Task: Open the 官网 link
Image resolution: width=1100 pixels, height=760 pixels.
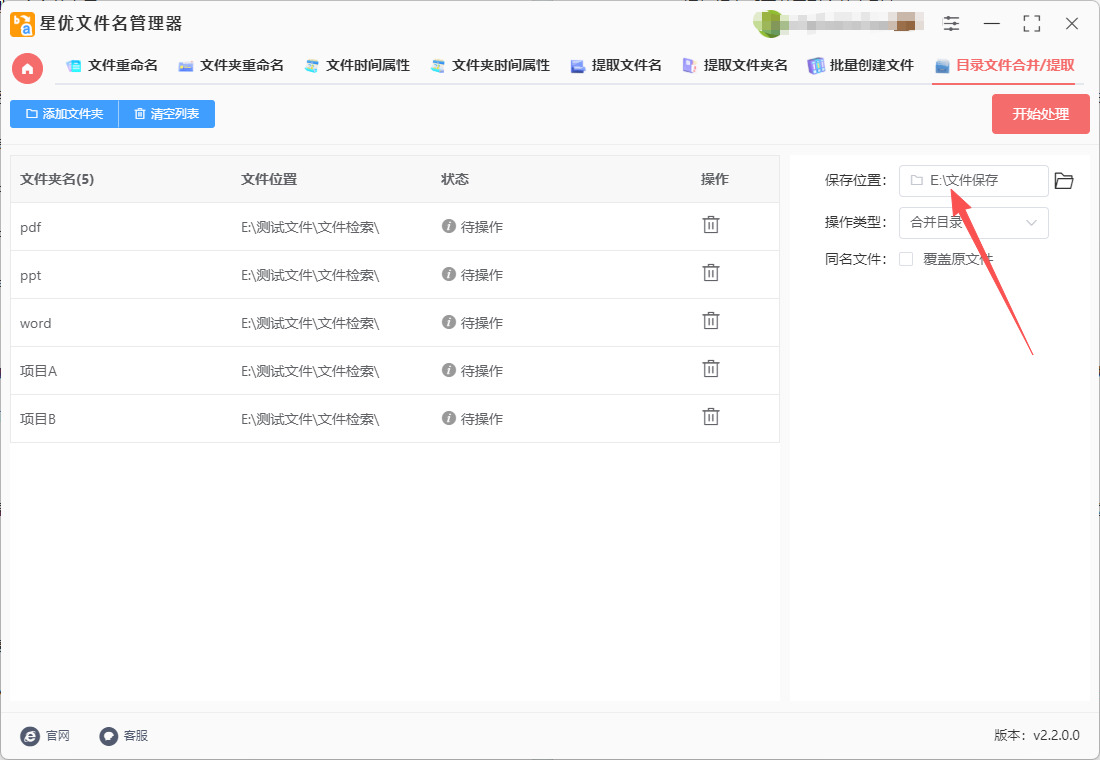Action: click(46, 736)
